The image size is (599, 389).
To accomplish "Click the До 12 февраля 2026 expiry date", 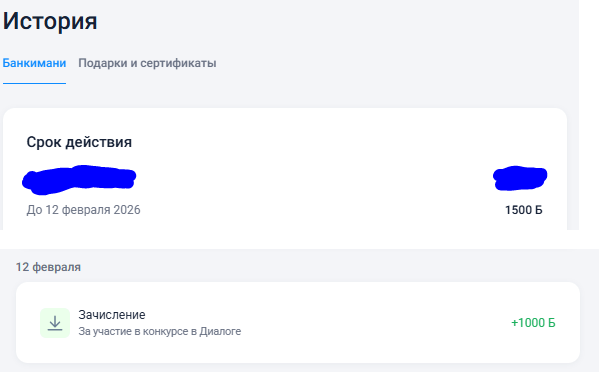I will tap(83, 210).
